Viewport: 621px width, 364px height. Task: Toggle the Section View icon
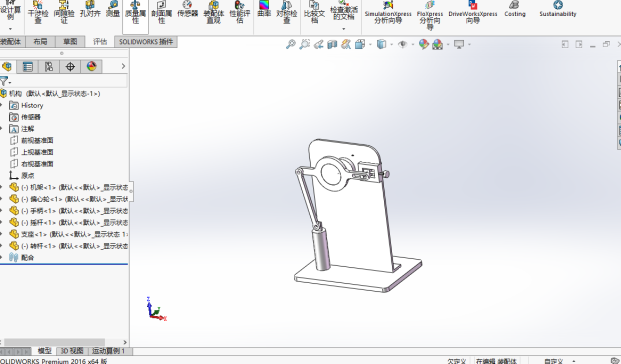pyautogui.click(x=332, y=44)
